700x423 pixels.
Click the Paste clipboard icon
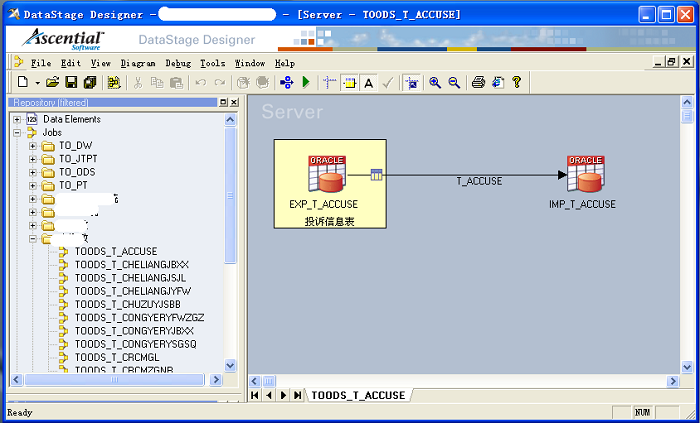coord(176,83)
